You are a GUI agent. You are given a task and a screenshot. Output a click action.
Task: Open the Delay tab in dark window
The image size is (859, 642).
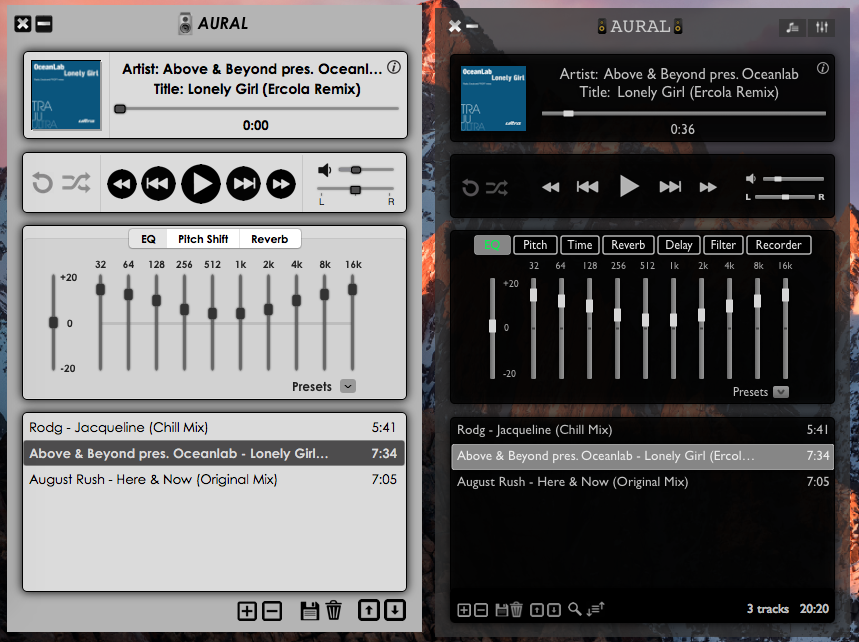pyautogui.click(x=679, y=245)
